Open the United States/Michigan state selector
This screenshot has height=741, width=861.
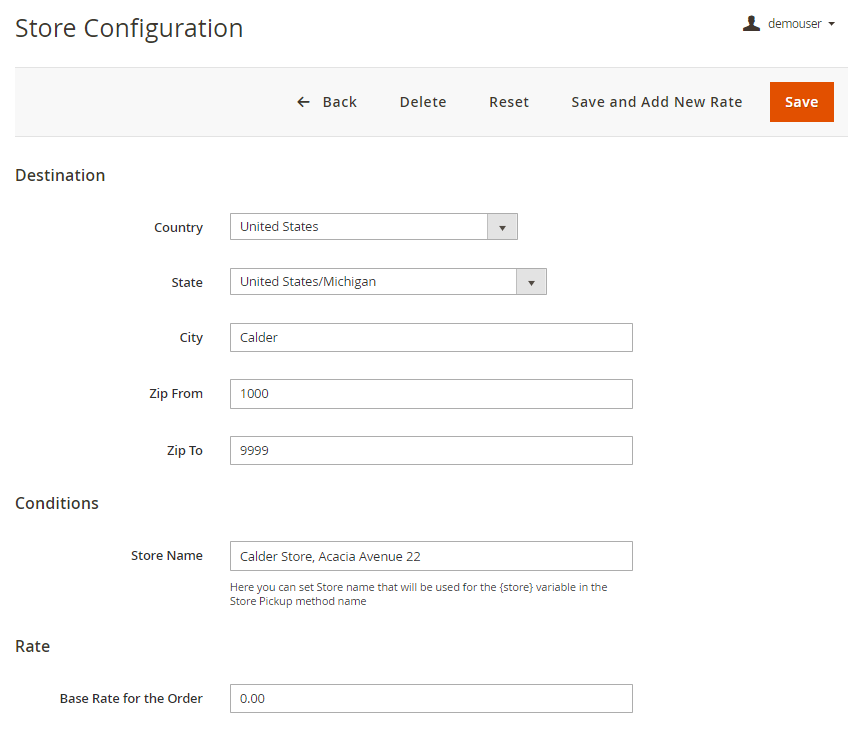(x=374, y=282)
